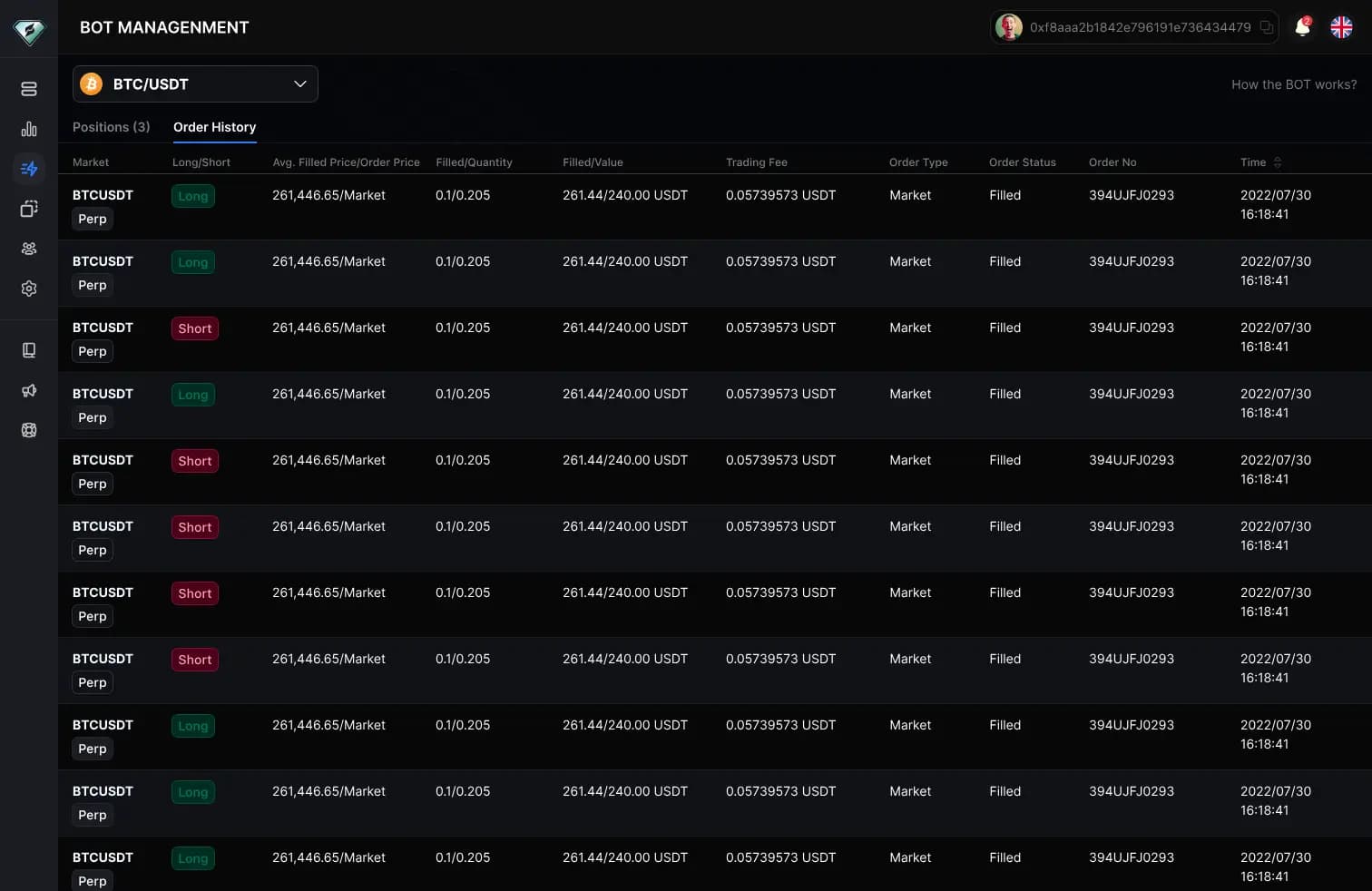Viewport: 1372px width, 891px height.
Task: Open the 'How the BOT works?' link
Action: (1293, 84)
